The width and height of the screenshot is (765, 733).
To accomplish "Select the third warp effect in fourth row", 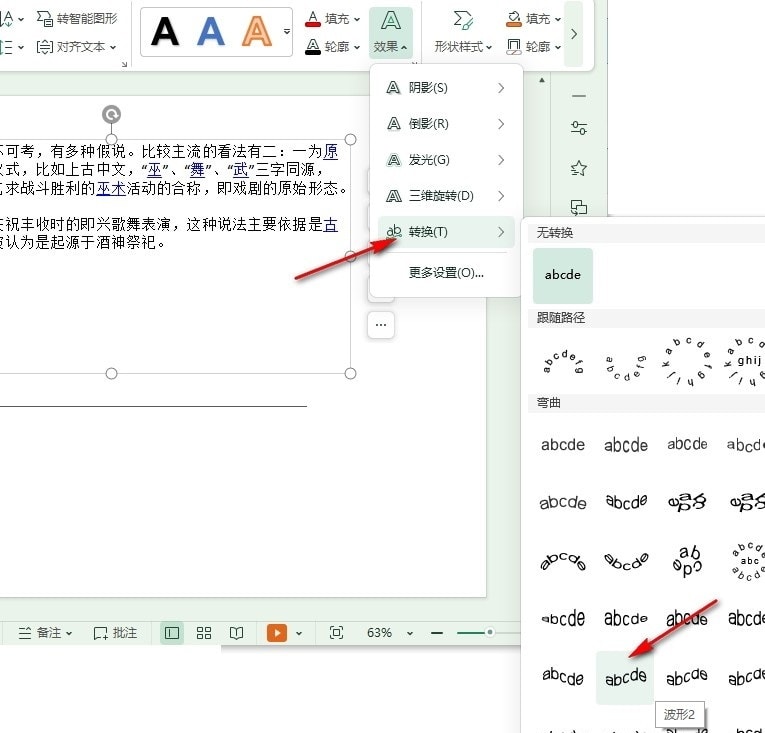I will pos(687,619).
